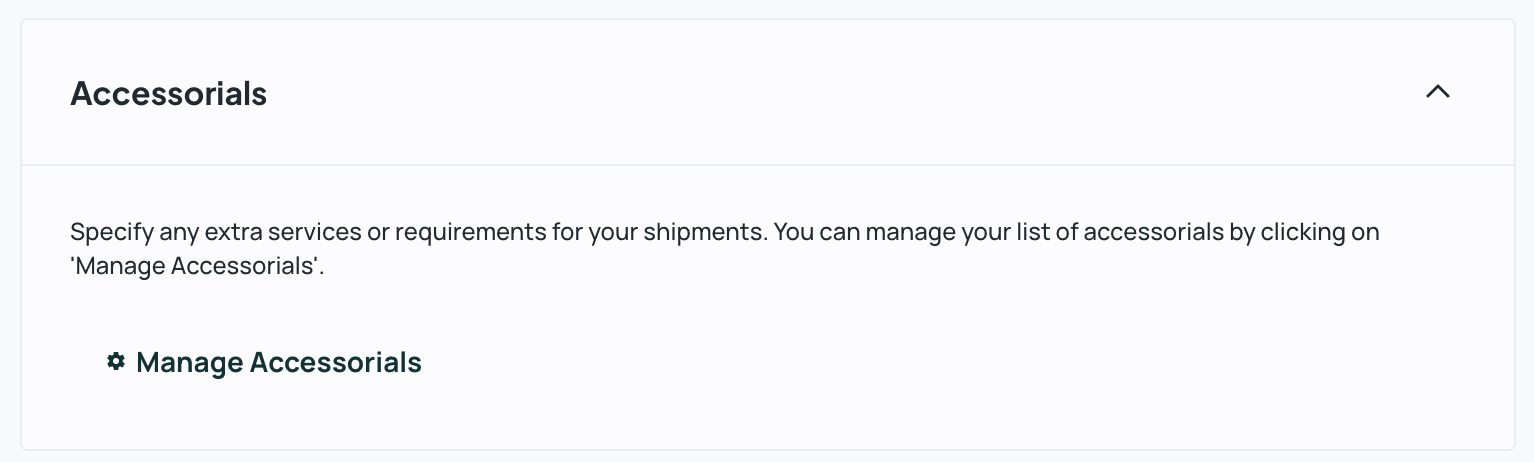1534x462 pixels.
Task: Click the 'list of accessorials' phrase in description
Action: (1120, 233)
